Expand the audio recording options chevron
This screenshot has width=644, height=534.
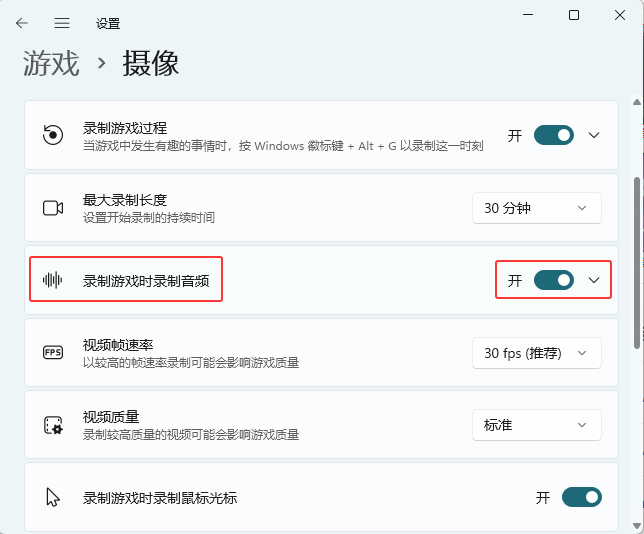click(594, 281)
